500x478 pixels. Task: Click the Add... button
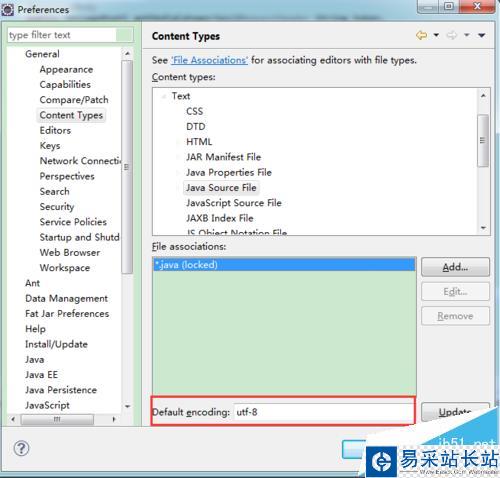pos(455,267)
